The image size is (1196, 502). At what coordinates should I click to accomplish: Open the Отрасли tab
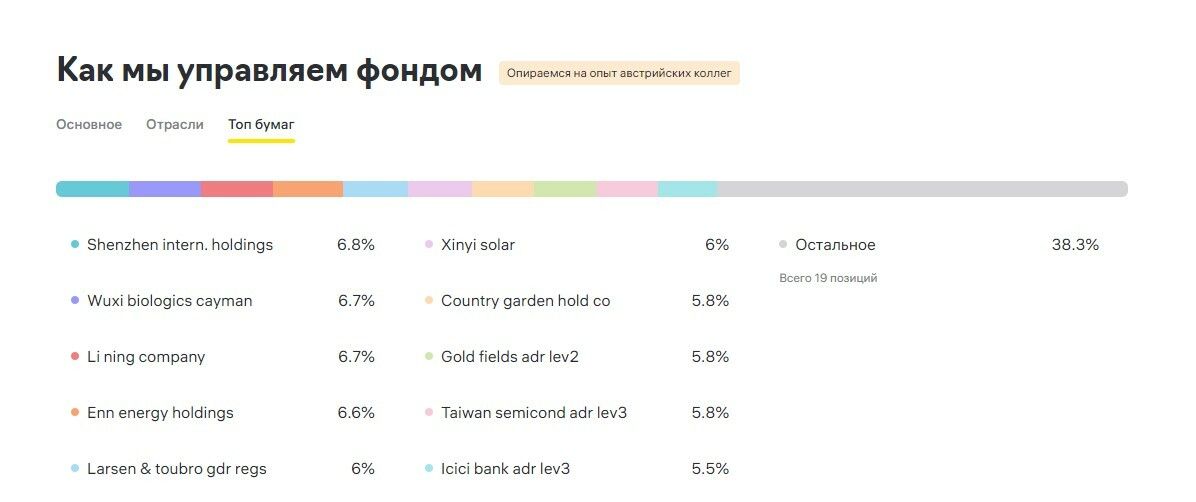coord(175,125)
